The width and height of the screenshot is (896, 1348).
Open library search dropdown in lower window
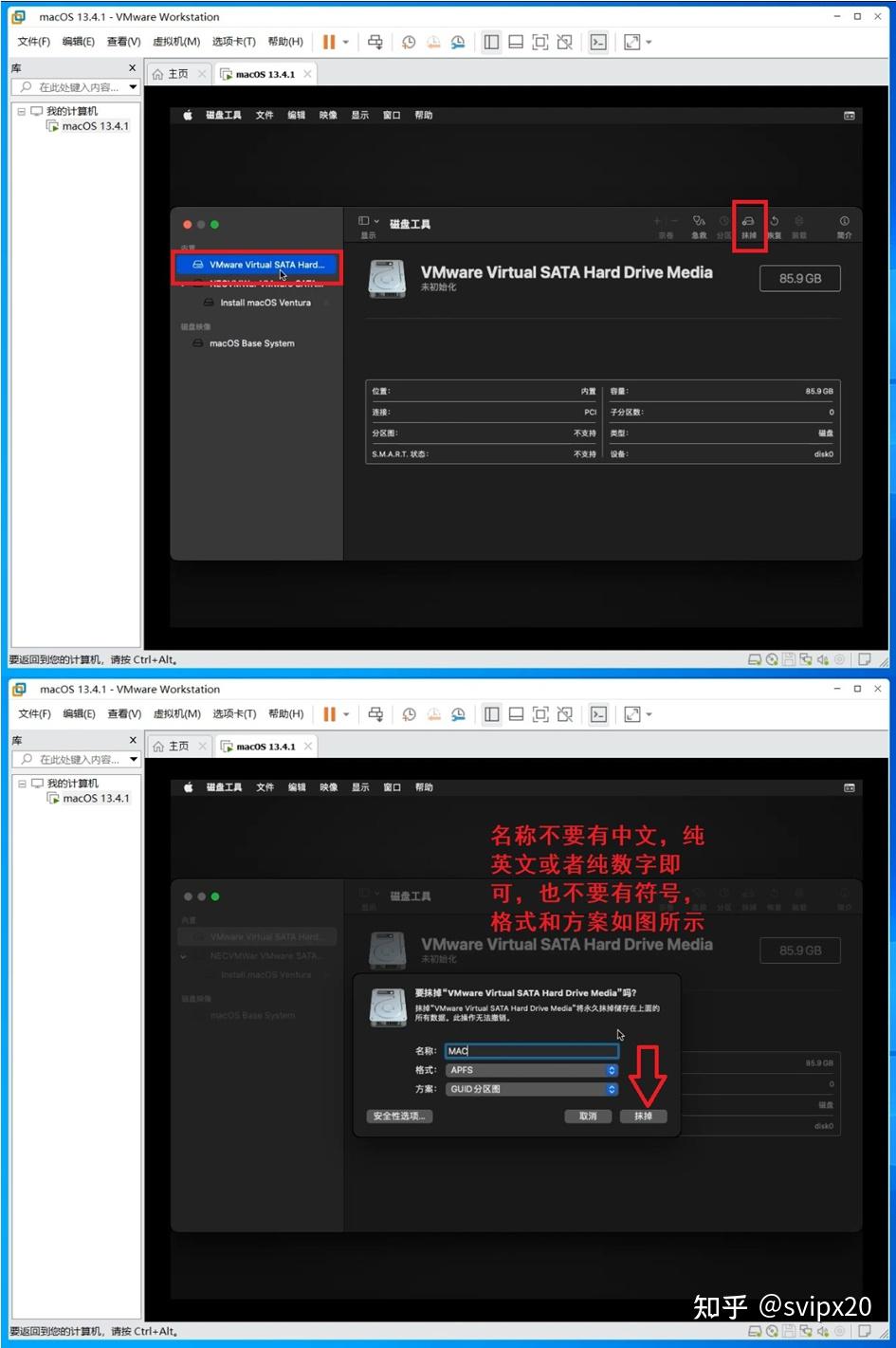[x=134, y=760]
